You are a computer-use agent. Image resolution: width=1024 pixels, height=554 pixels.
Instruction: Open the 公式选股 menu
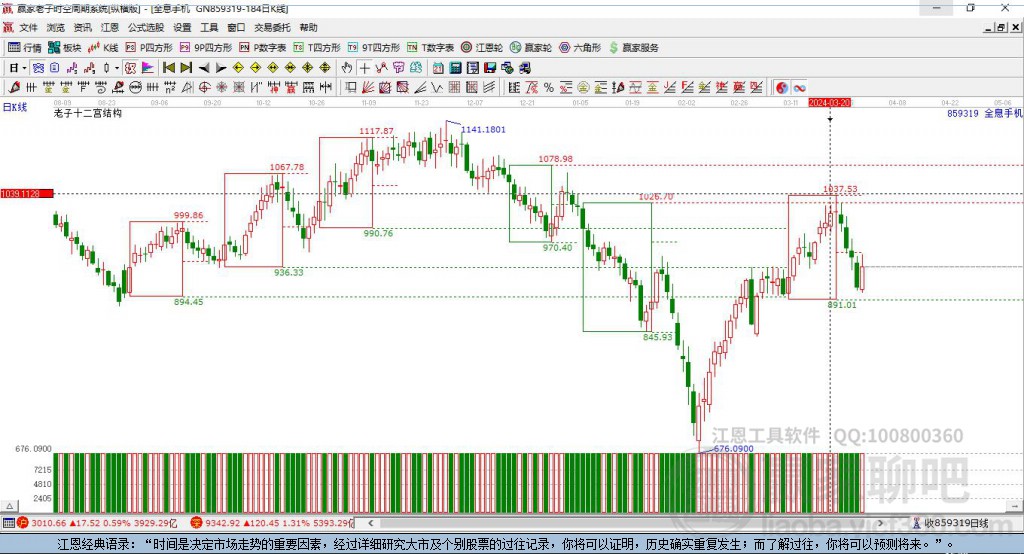pyautogui.click(x=146, y=27)
